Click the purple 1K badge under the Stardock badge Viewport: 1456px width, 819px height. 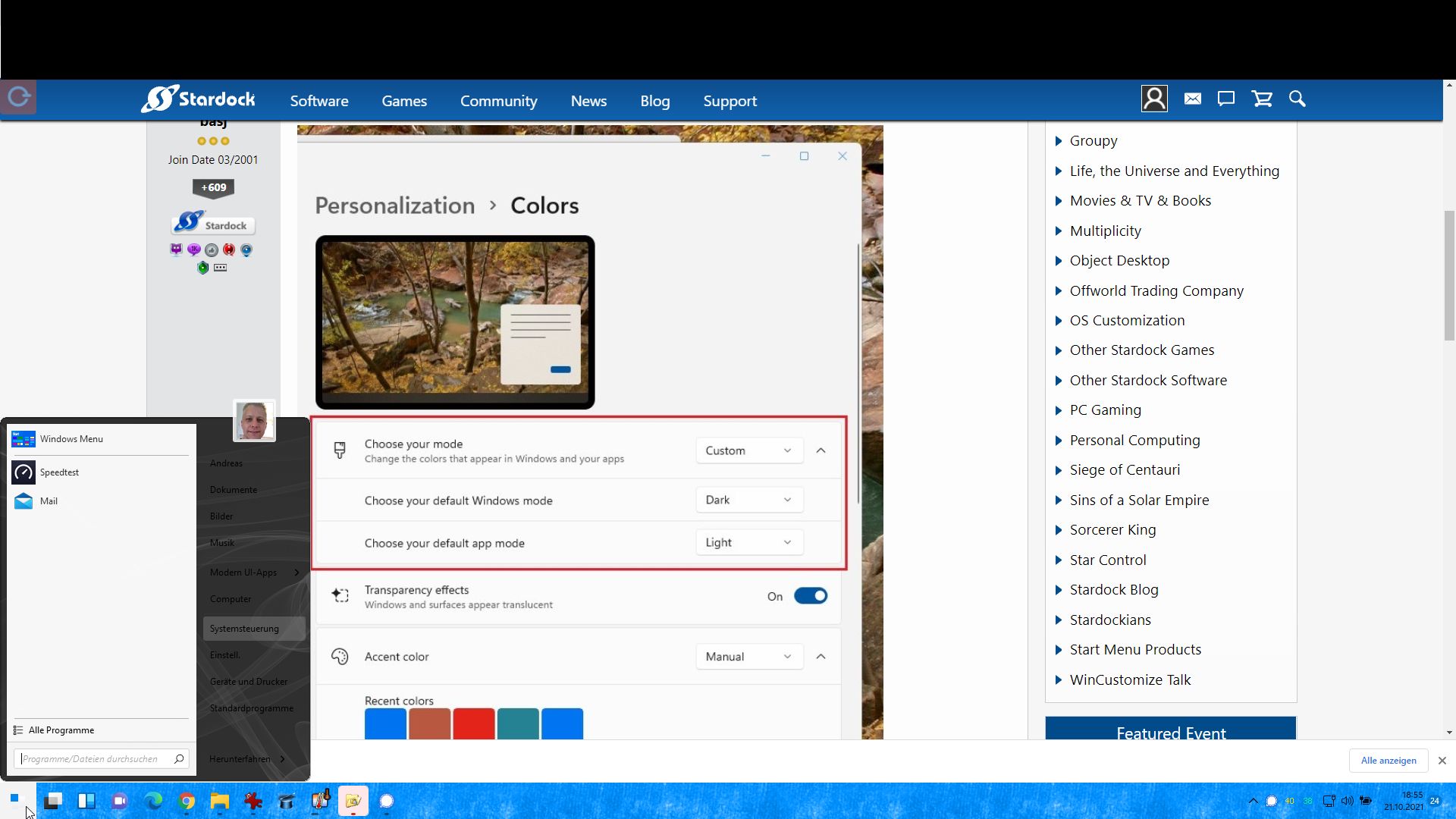(194, 249)
